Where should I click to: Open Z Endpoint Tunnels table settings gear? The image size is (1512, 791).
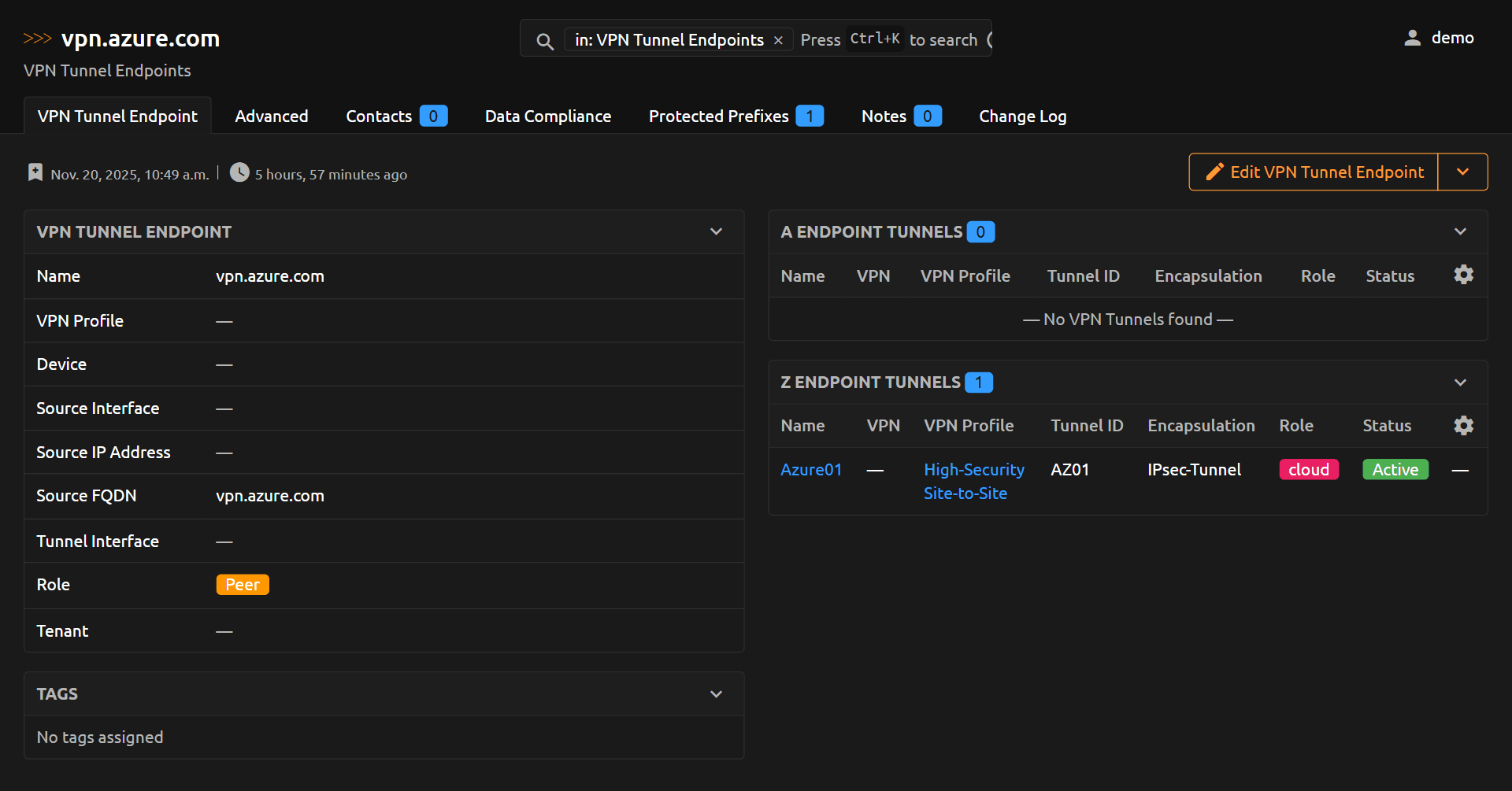pos(1463,426)
